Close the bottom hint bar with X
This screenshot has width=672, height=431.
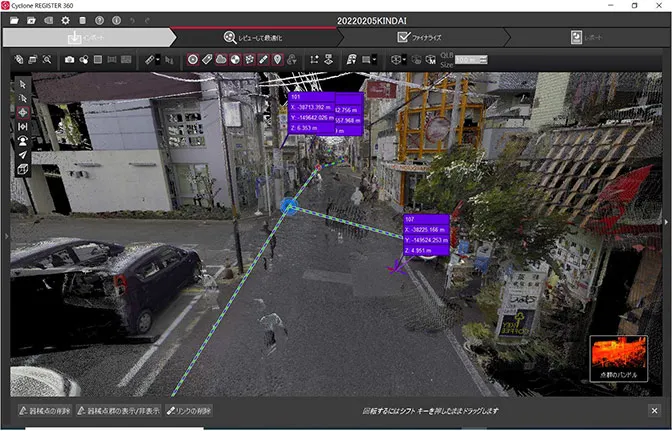tap(654, 411)
